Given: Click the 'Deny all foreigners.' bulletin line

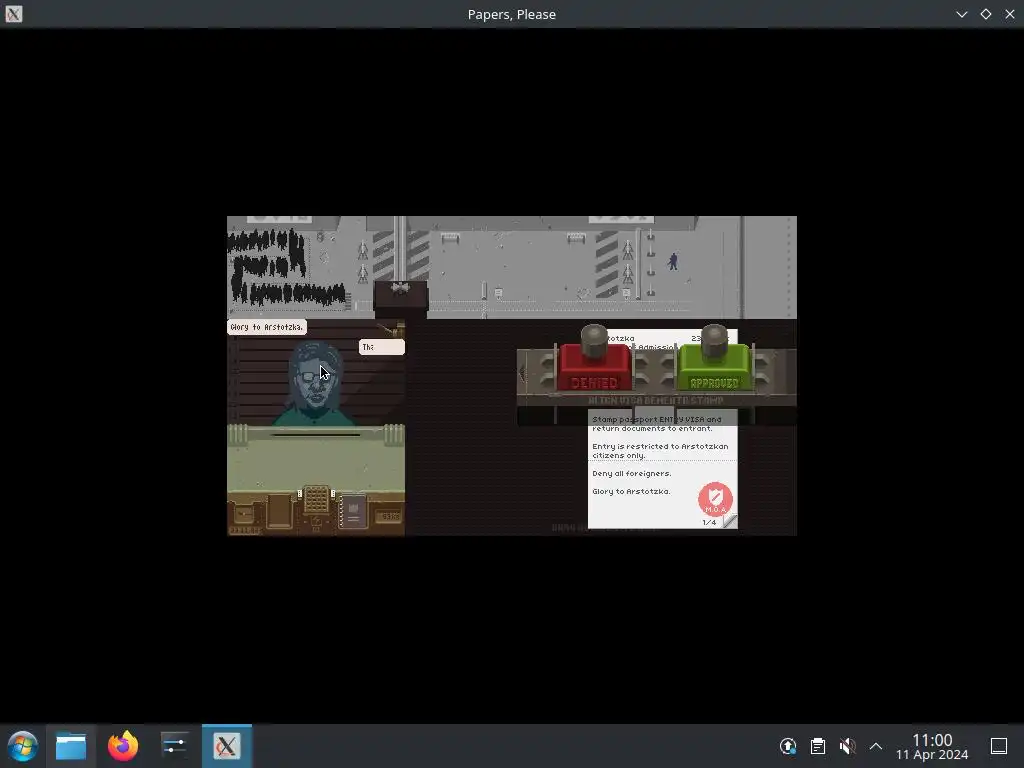Looking at the screenshot, I should 632,473.
